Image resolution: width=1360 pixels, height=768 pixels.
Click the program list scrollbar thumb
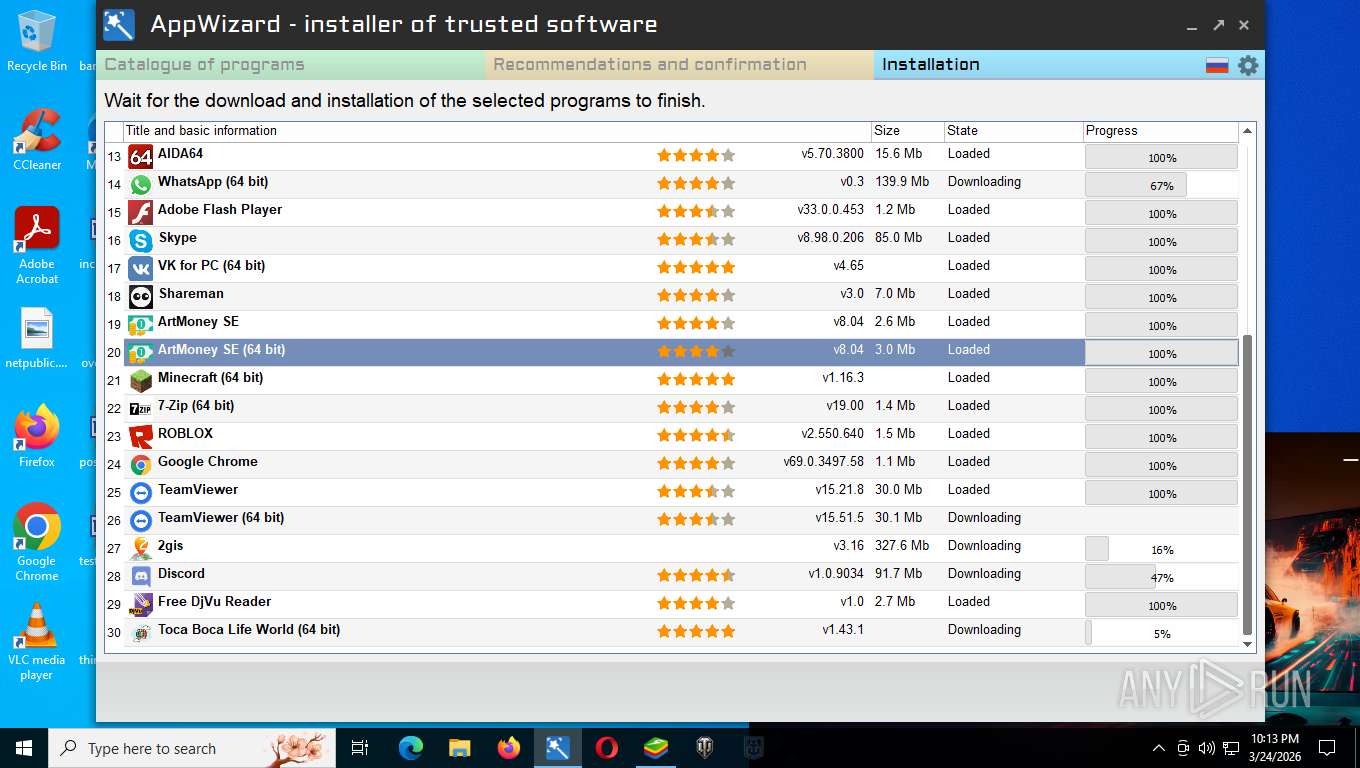[x=1247, y=485]
